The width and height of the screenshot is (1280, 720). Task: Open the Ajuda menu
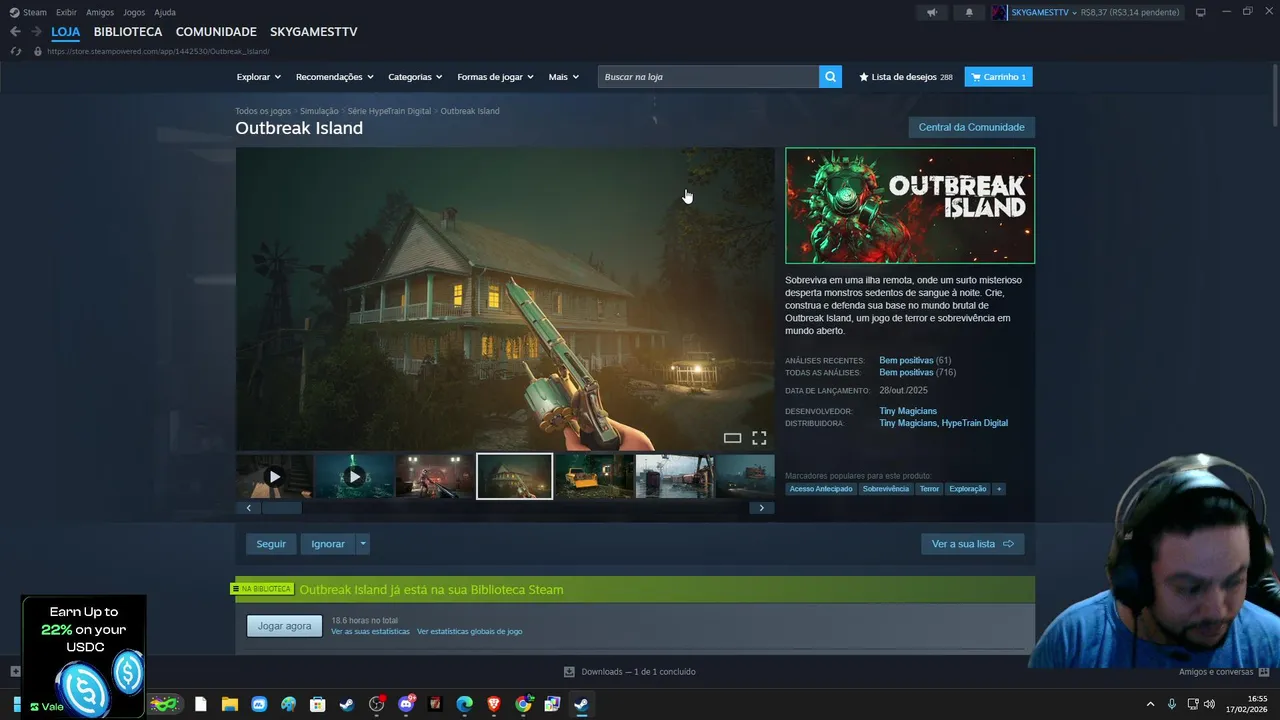165,12
